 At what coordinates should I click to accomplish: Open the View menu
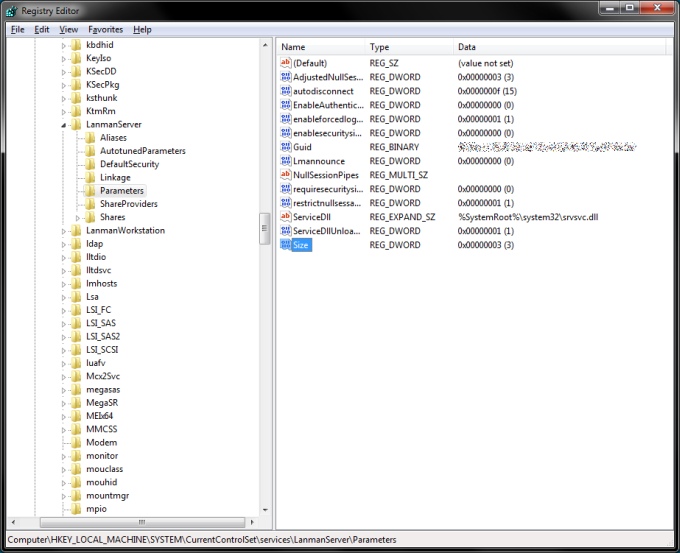(69, 29)
